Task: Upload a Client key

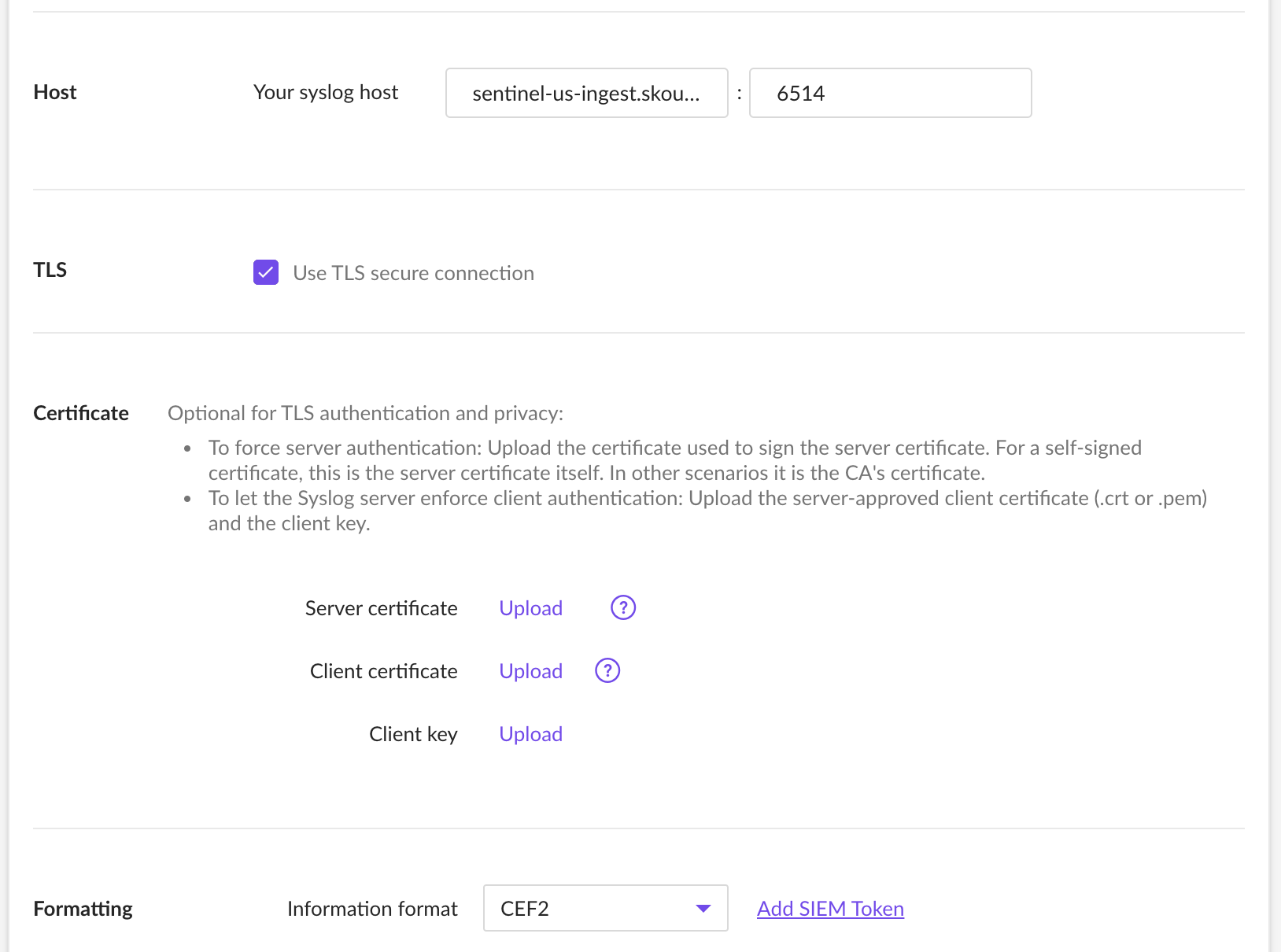Action: click(x=531, y=734)
